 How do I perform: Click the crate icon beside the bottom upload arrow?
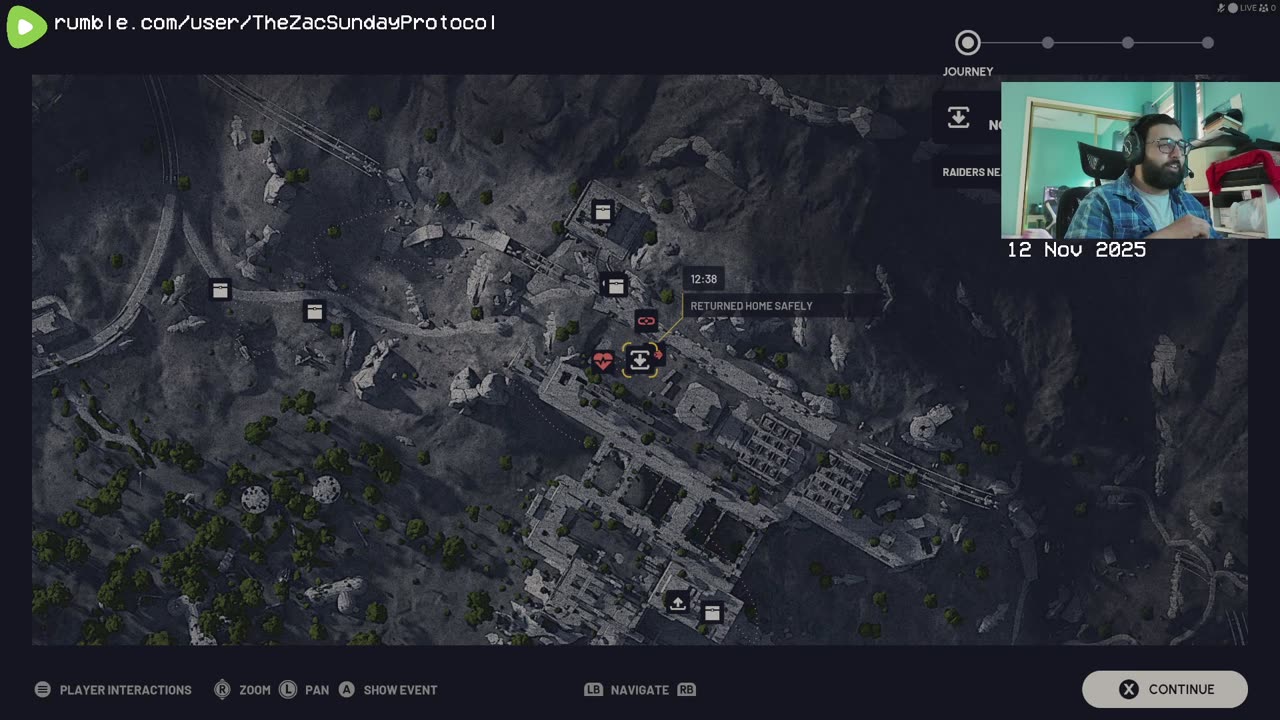[712, 612]
